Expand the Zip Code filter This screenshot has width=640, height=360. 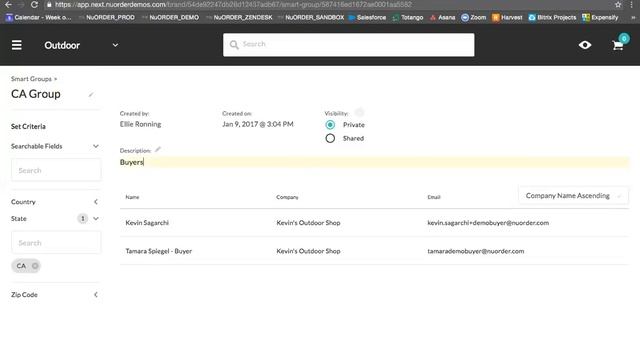[x=96, y=295]
